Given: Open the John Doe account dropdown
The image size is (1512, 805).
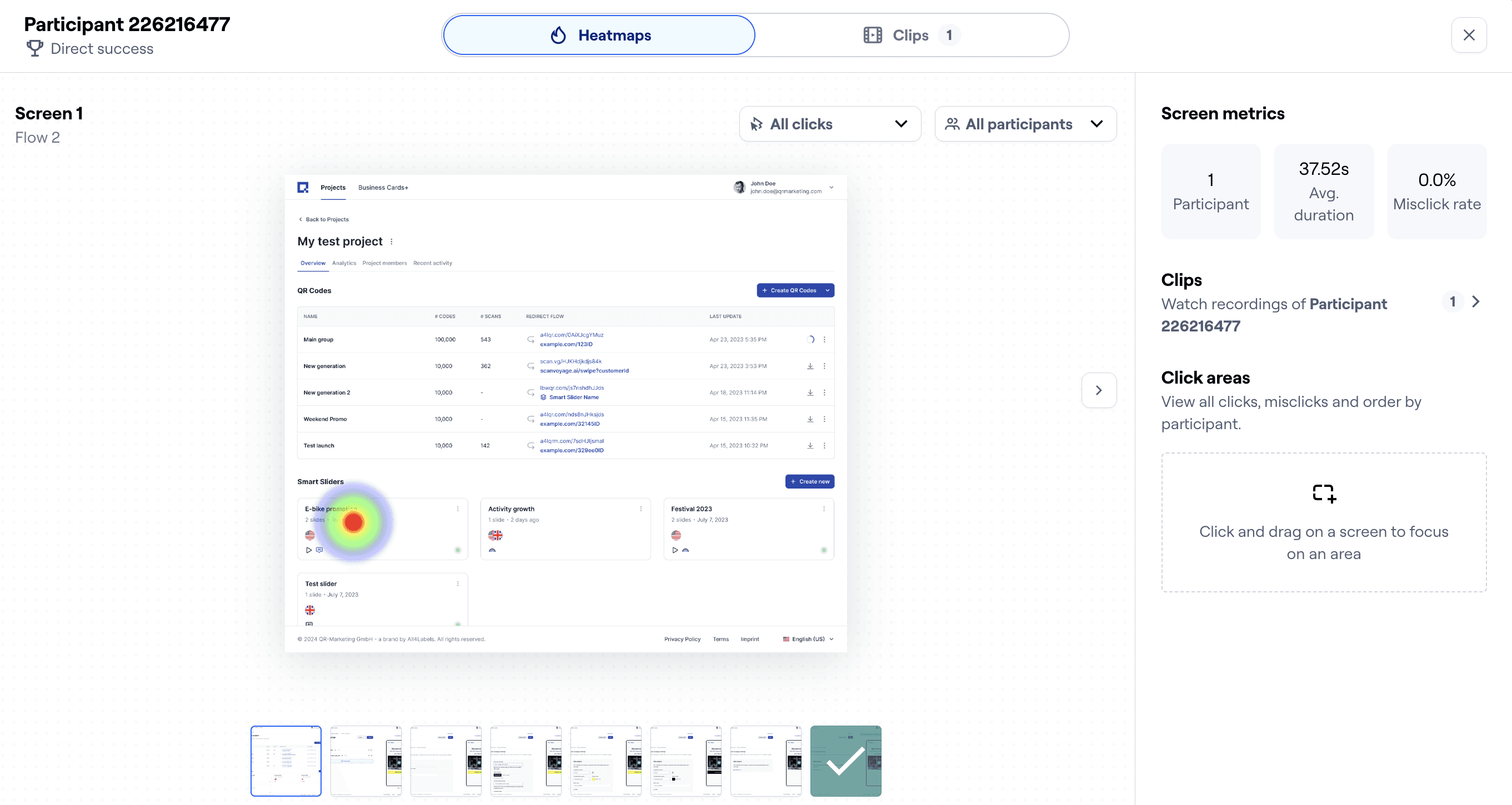Looking at the screenshot, I should coord(831,188).
